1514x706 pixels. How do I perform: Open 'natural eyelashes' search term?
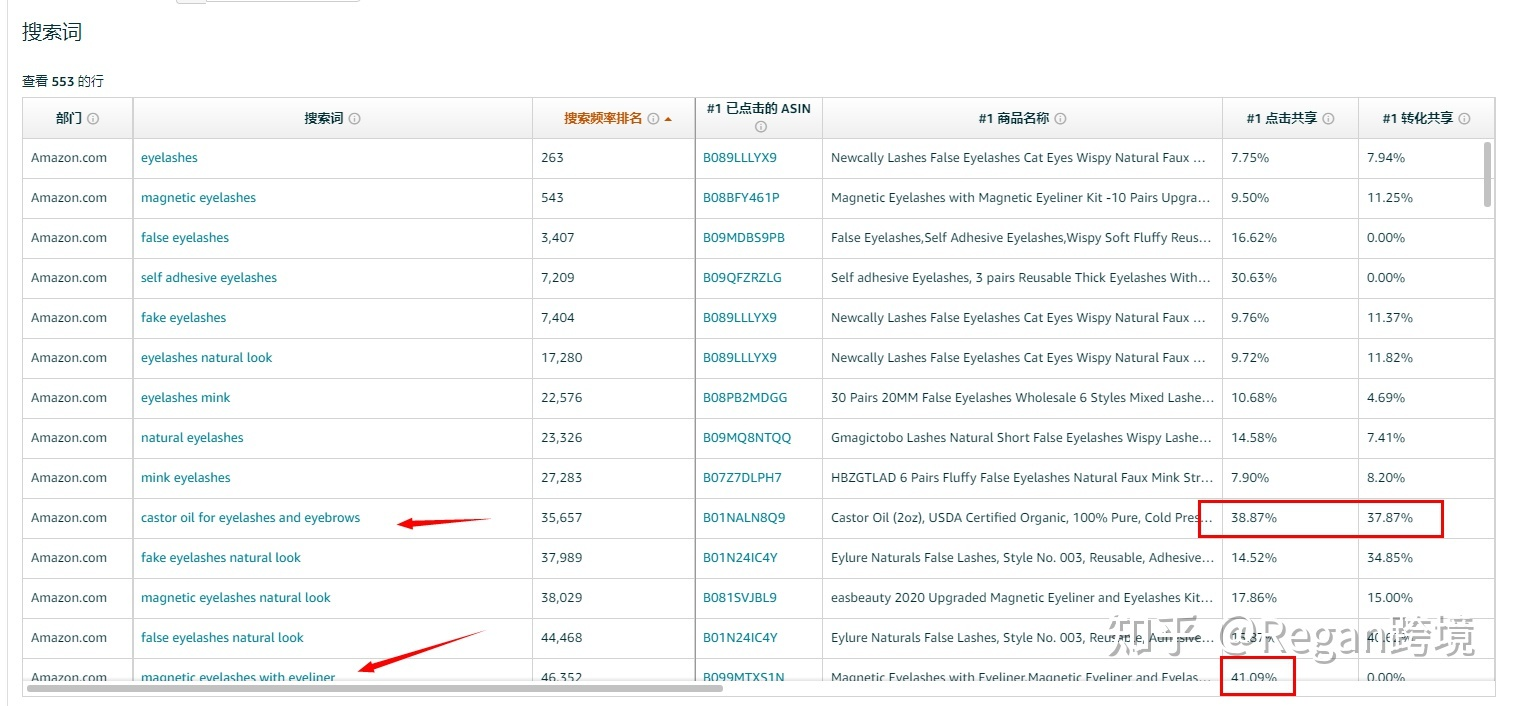pos(192,438)
